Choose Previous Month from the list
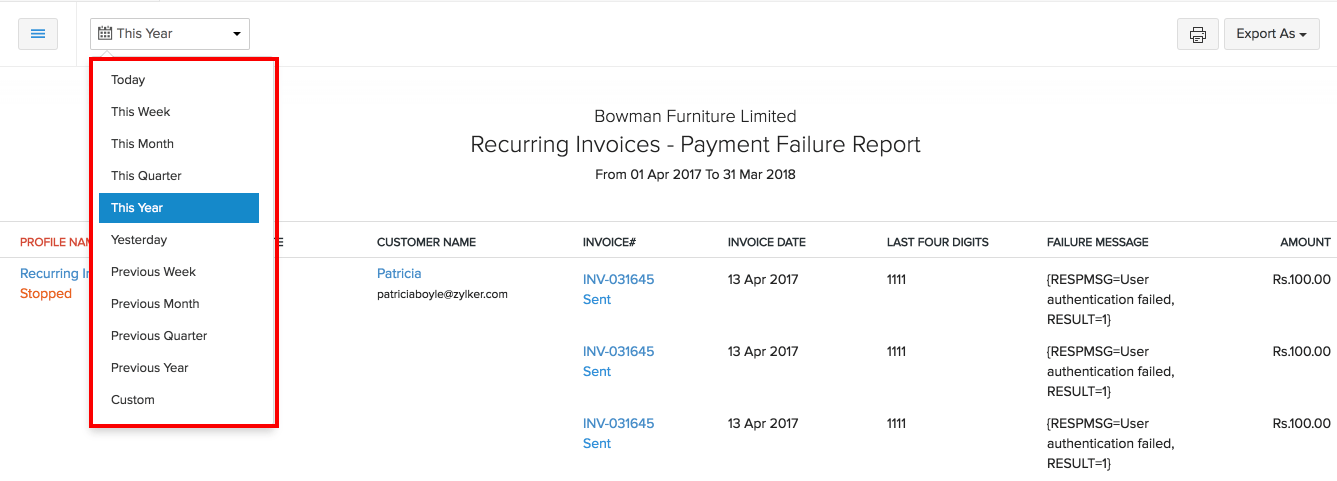The width and height of the screenshot is (1337, 481). click(155, 304)
